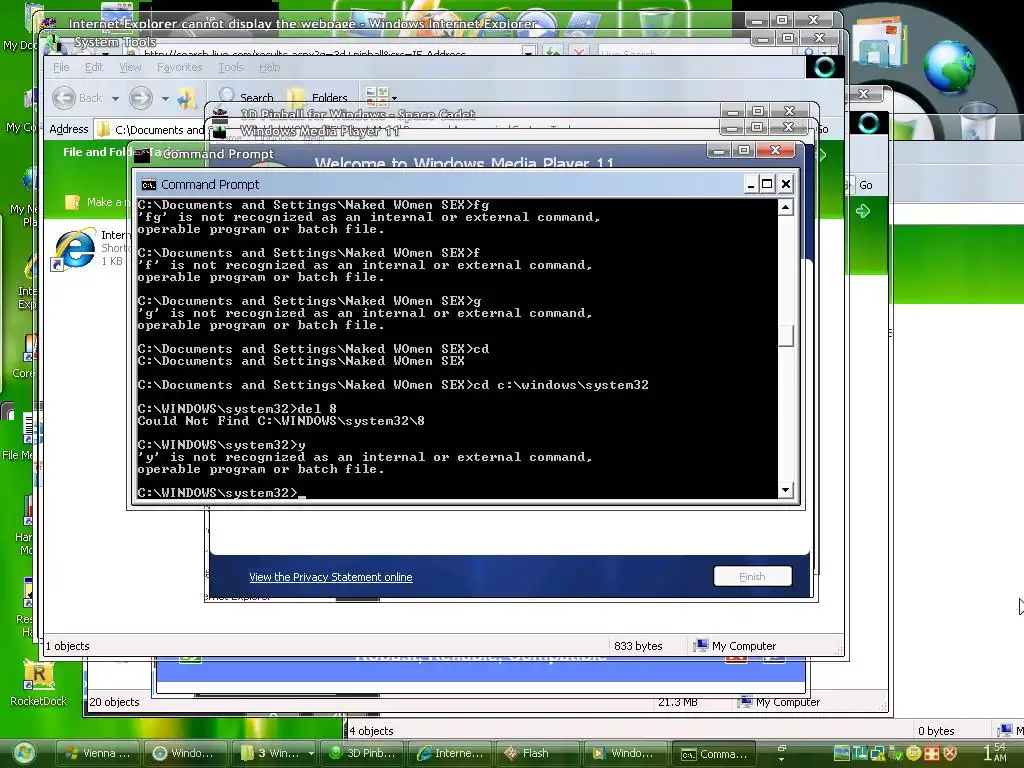Toggle the Folders pane in Explorer toolbar
Viewport: 1024px width, 768px height.
pos(317,97)
